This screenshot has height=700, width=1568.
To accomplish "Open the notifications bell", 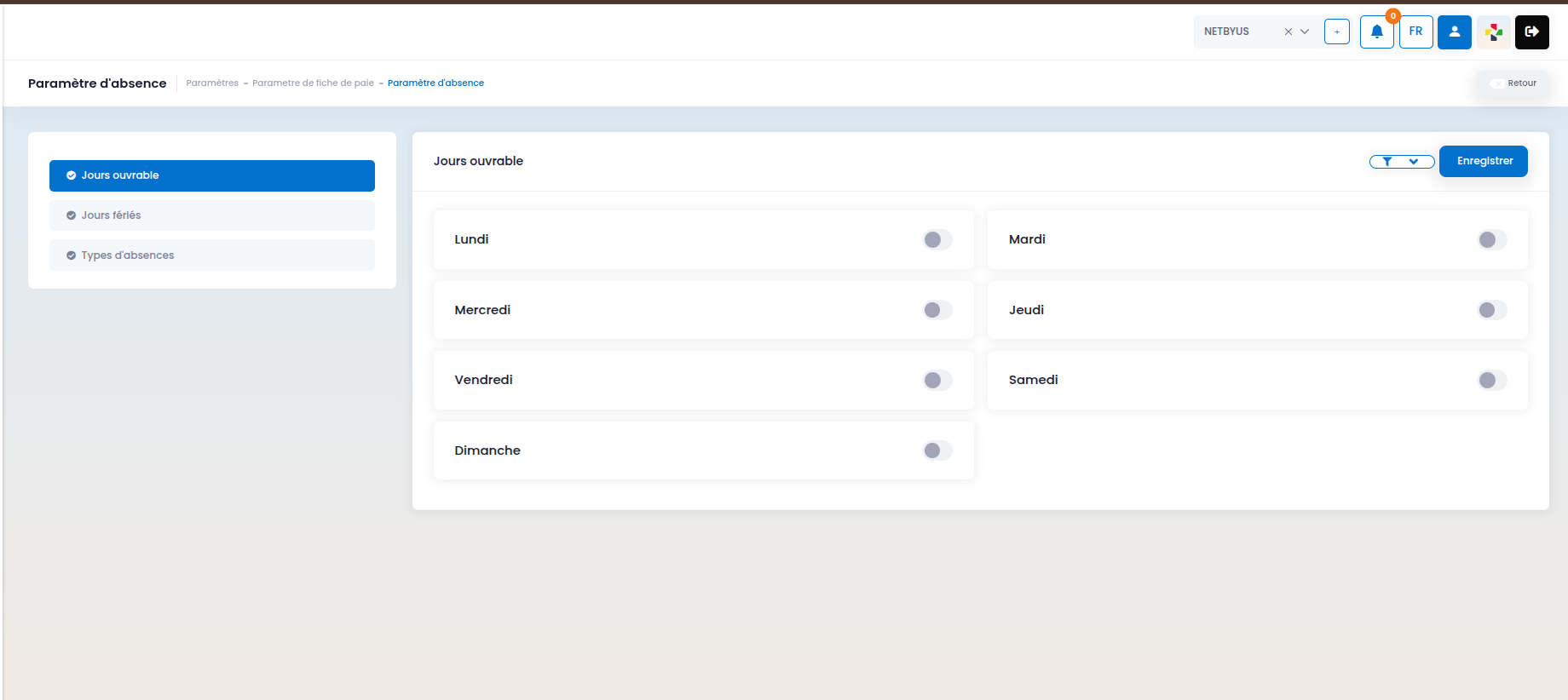I will coord(1376,32).
